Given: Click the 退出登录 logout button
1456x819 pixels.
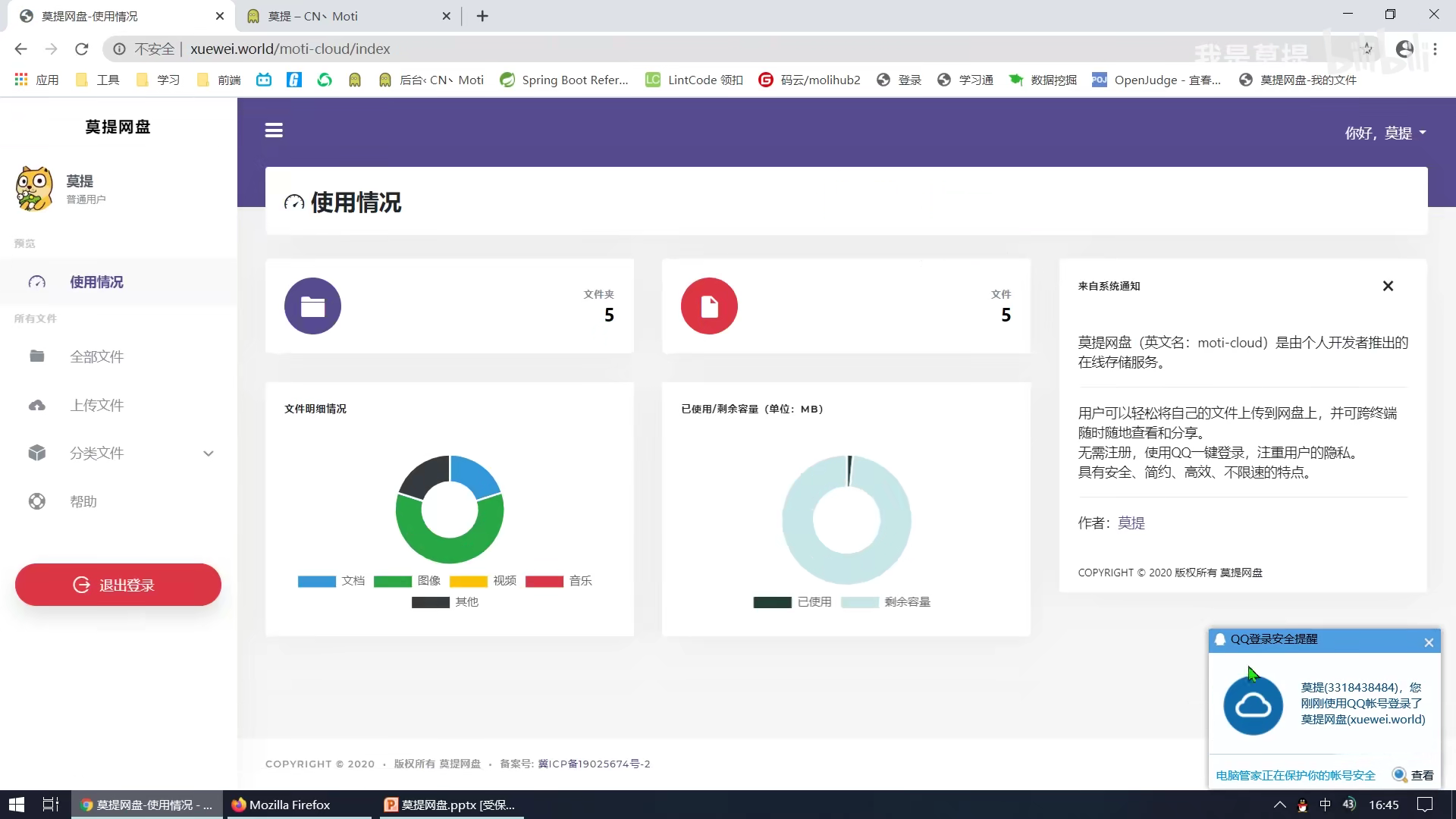Looking at the screenshot, I should click(x=118, y=585).
